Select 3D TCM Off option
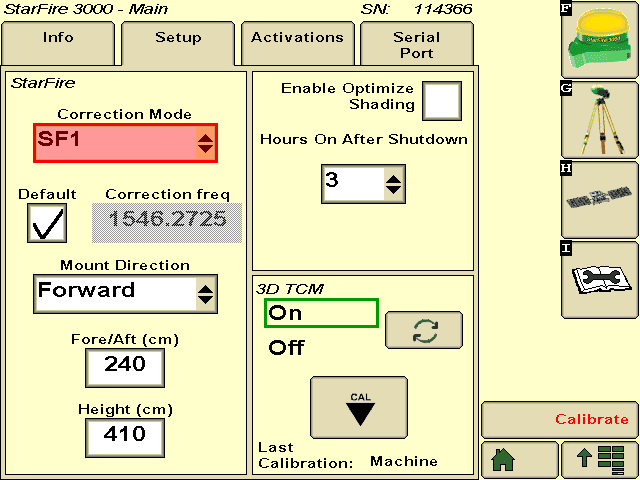This screenshot has height=480, width=640. coord(287,348)
